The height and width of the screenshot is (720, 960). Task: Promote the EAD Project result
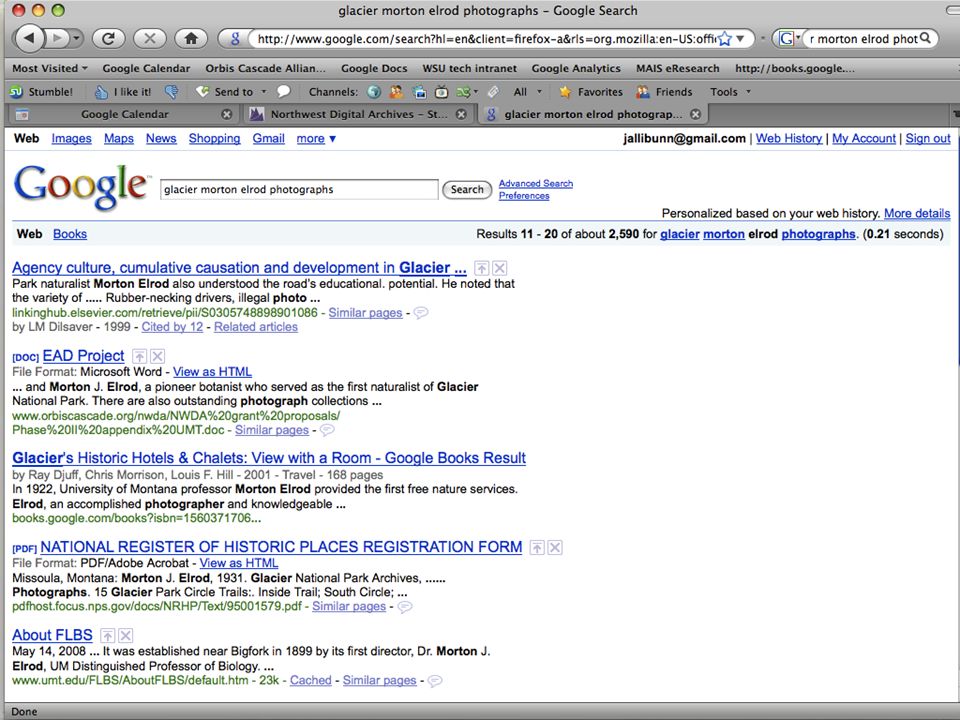pyautogui.click(x=140, y=356)
